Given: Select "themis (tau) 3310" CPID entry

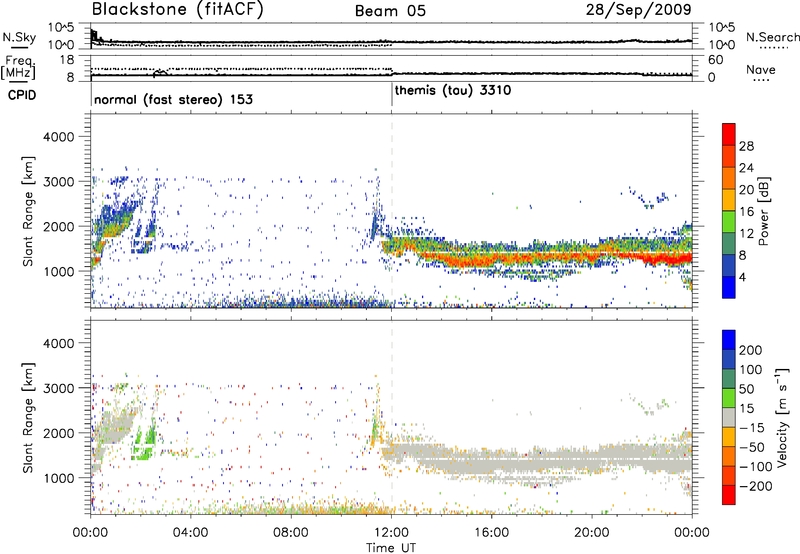Looking at the screenshot, I should [x=453, y=91].
